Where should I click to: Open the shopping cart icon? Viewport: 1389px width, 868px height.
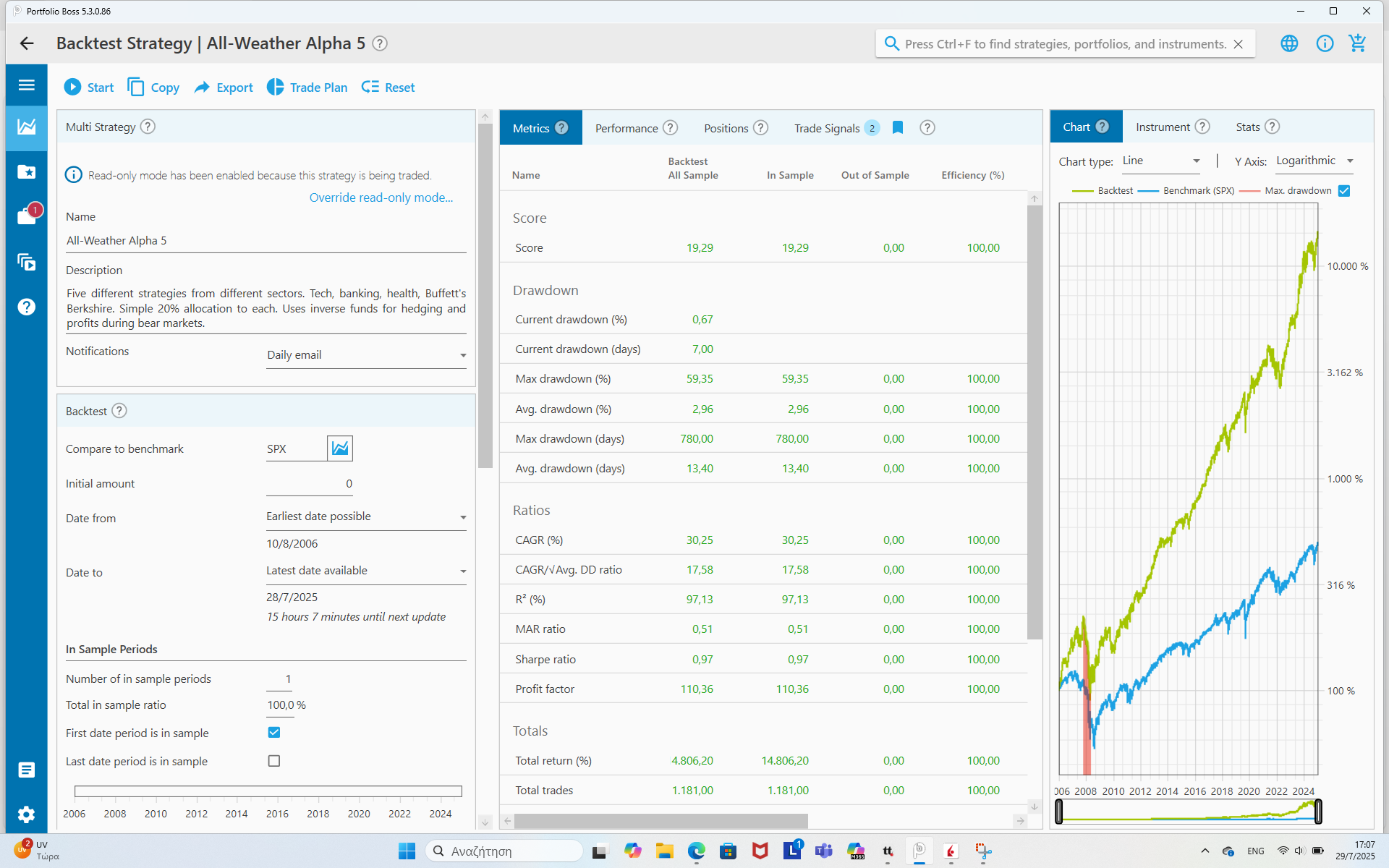[1358, 43]
